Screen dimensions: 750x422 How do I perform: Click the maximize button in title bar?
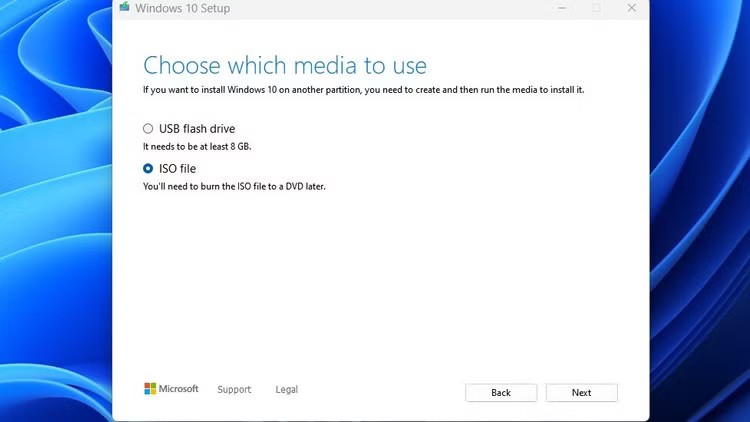tap(596, 8)
